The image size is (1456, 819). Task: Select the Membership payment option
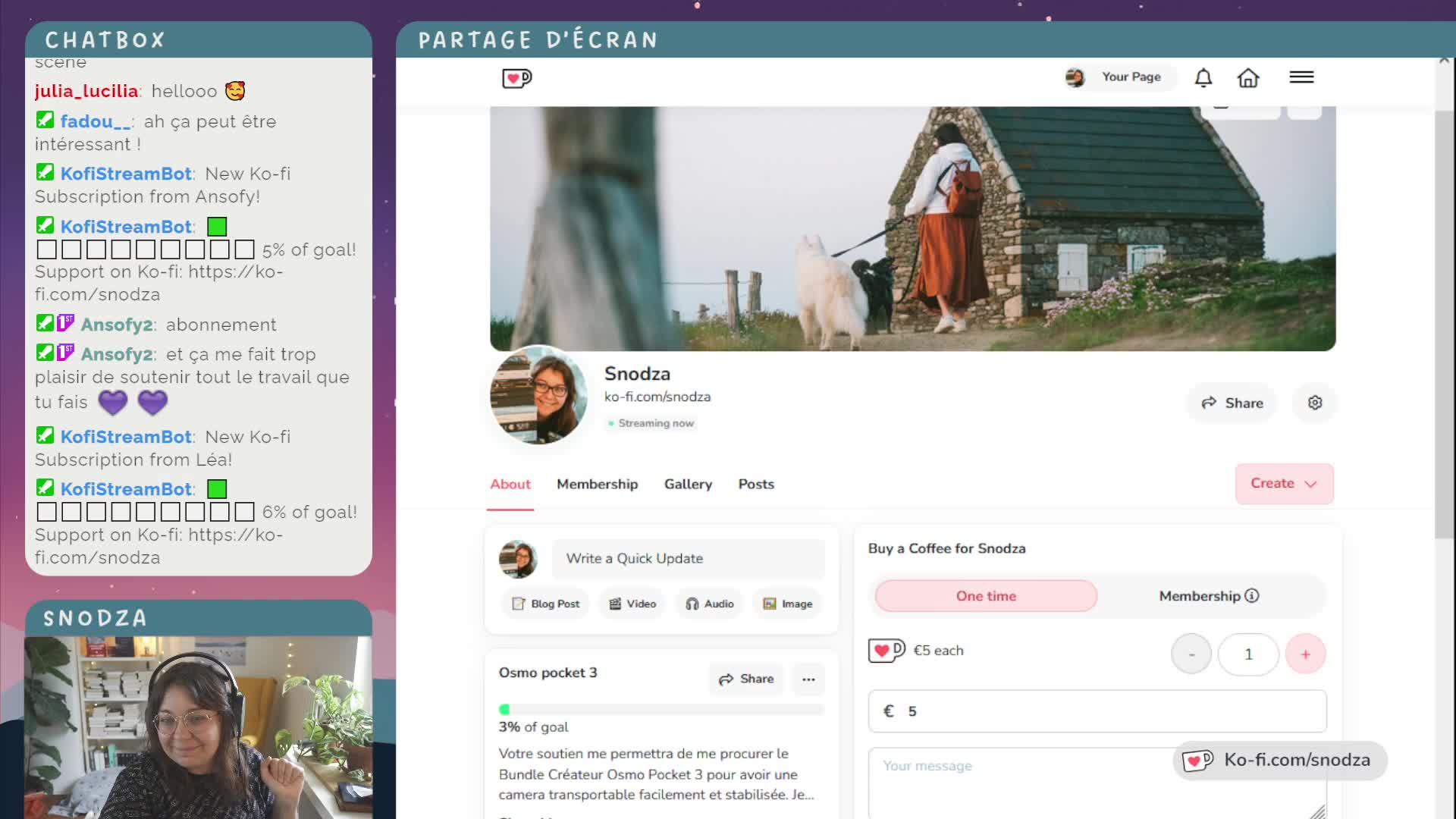tap(1209, 596)
